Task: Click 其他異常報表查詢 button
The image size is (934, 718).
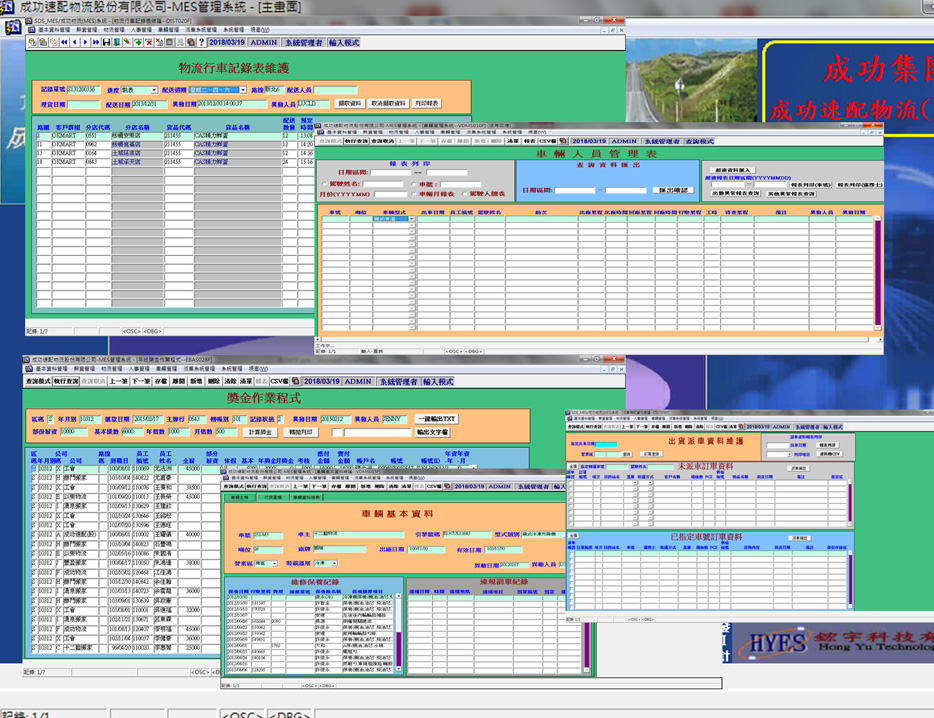Action: (791, 194)
